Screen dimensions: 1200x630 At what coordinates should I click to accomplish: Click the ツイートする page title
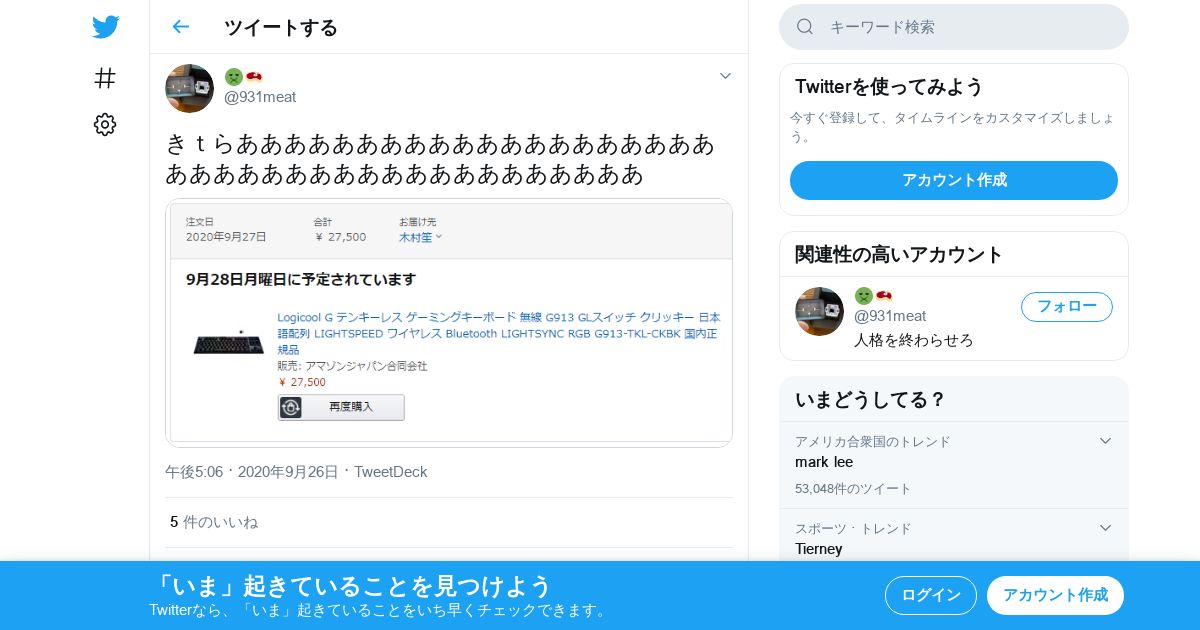(281, 27)
